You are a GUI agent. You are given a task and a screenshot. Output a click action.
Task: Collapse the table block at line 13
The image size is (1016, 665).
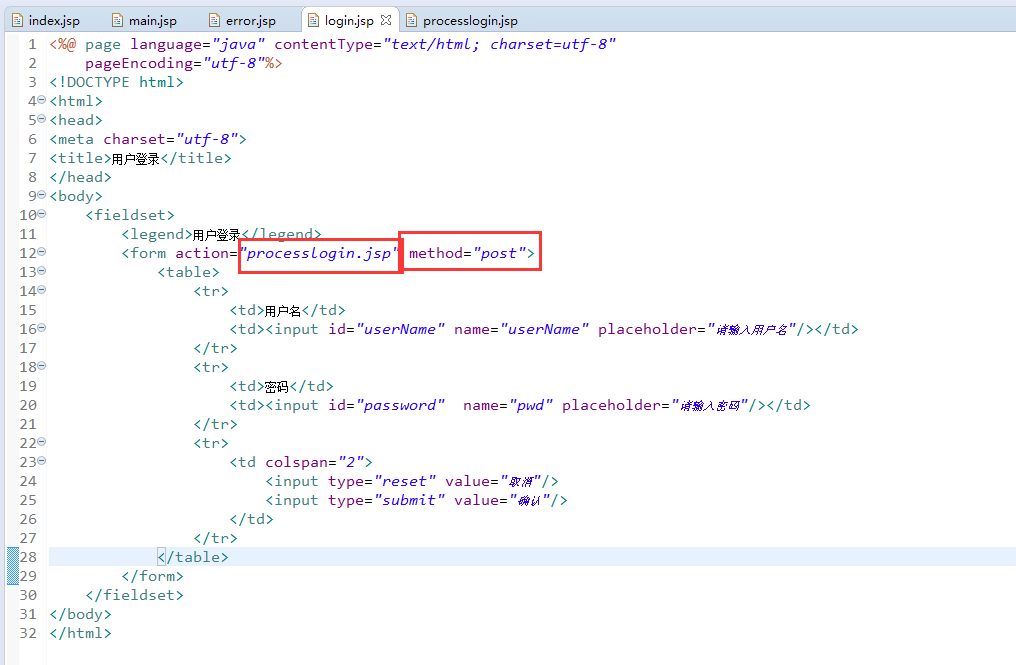click(41, 270)
